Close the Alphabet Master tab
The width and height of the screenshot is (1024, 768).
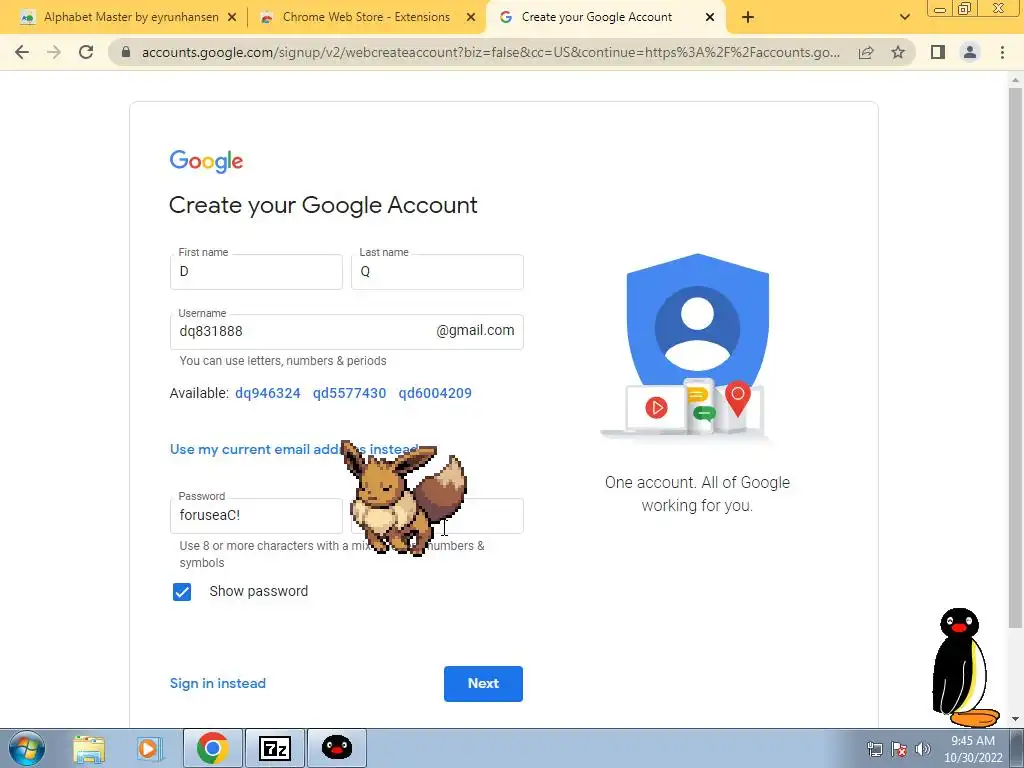[x=232, y=18]
